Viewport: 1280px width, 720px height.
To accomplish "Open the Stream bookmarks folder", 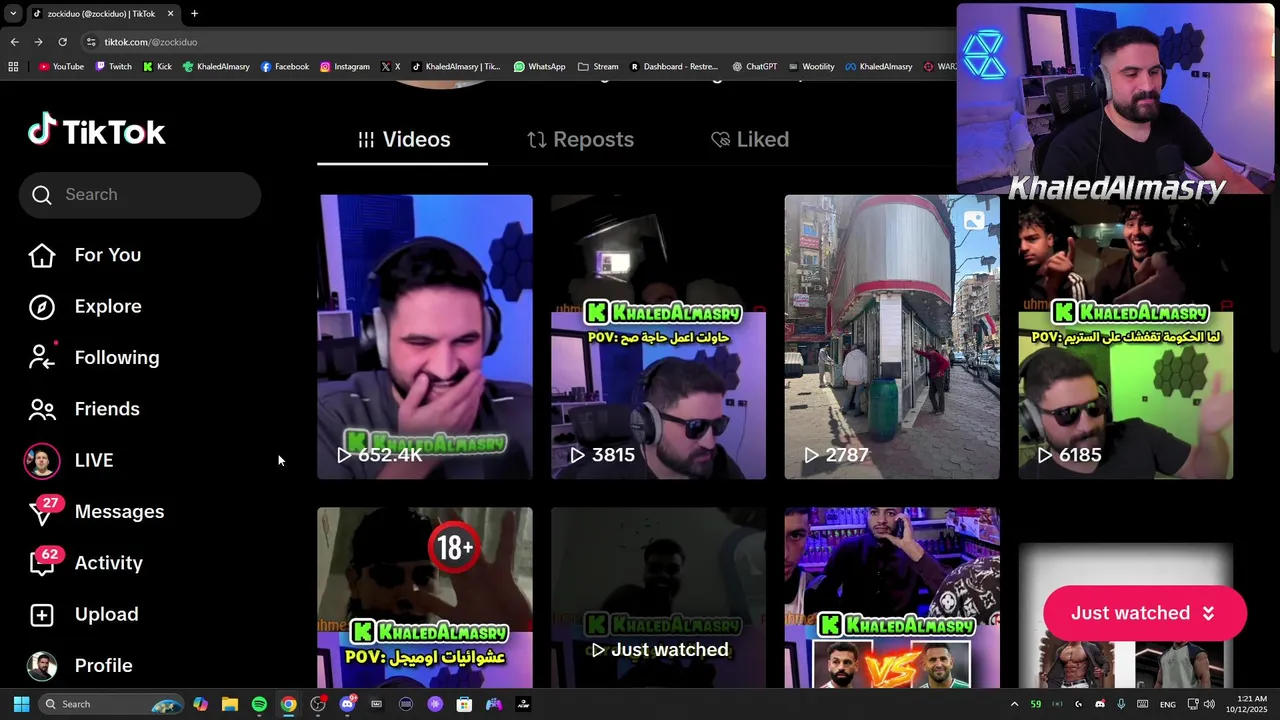I will coord(598,67).
